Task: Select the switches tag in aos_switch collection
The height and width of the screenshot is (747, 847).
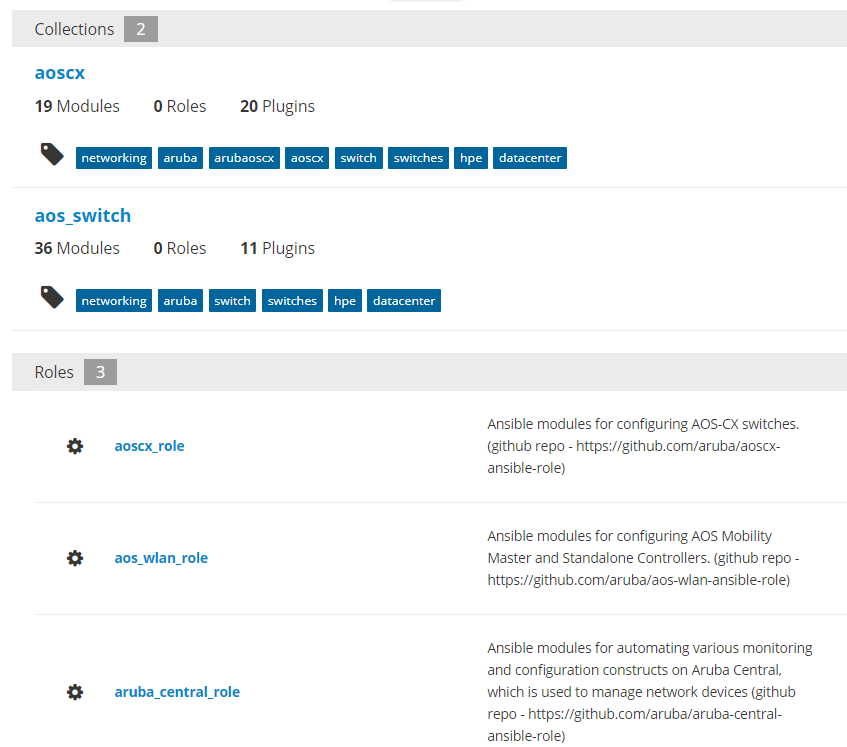Action: click(x=292, y=301)
